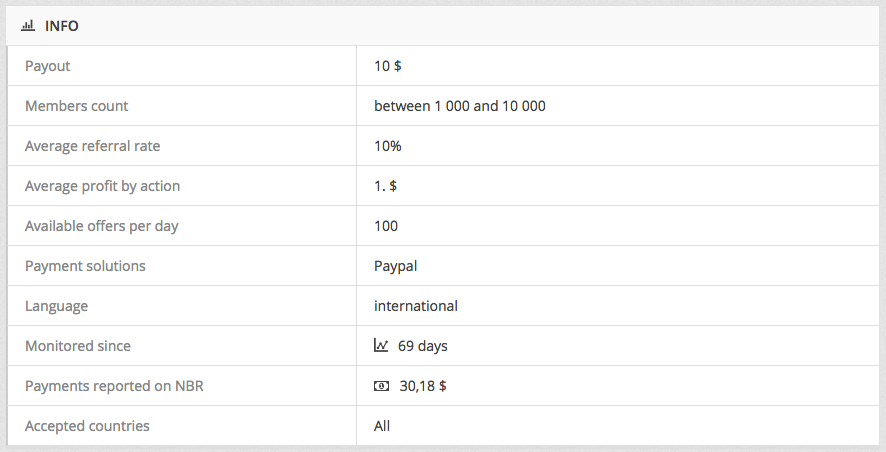886x452 pixels.
Task: Click the Average profit by action label
Action: [x=102, y=186]
